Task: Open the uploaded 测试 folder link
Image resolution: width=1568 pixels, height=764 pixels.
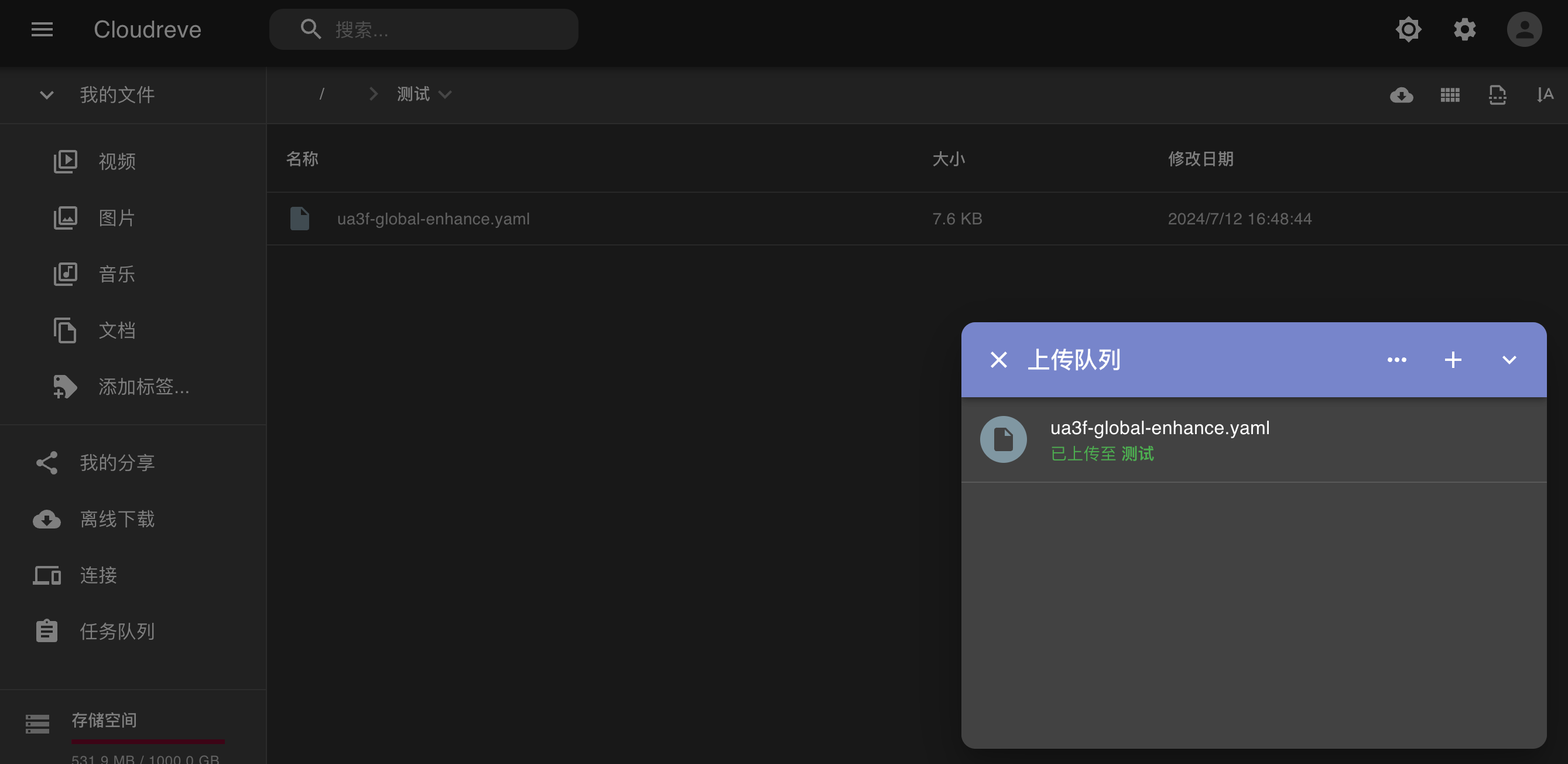Action: tap(1137, 454)
